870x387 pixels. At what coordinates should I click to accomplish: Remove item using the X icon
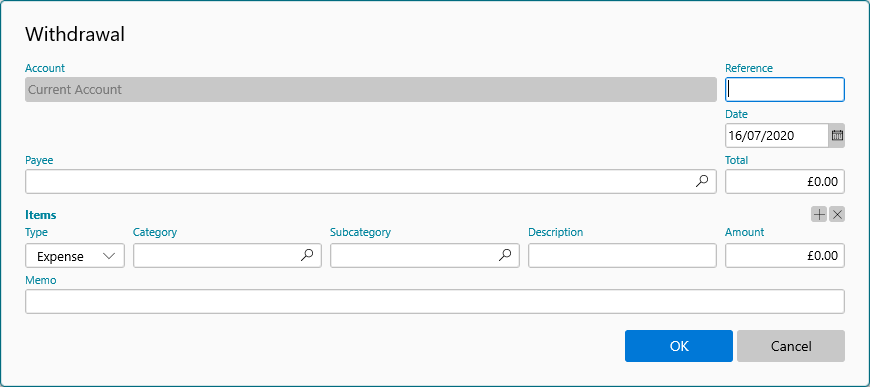coord(837,214)
